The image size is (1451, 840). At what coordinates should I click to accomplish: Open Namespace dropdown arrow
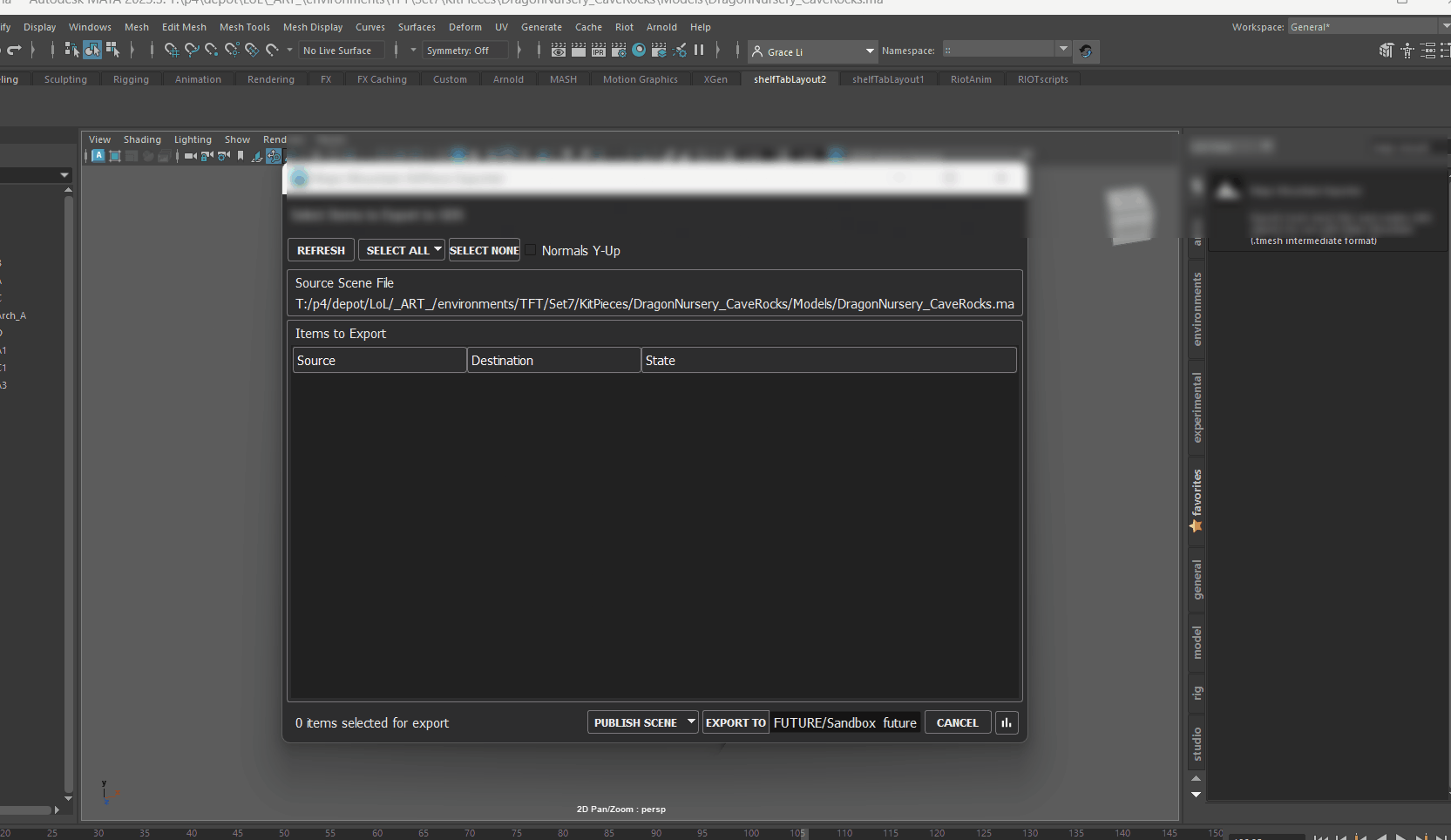click(x=1063, y=49)
